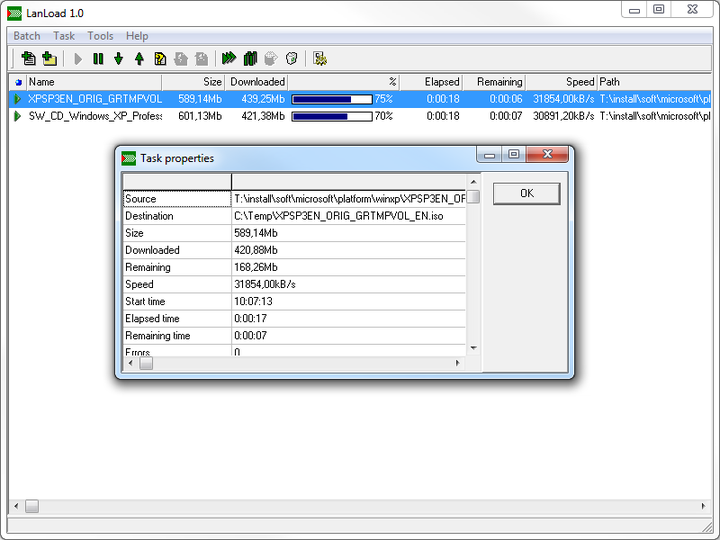Sort by Elapsed column header
Viewport: 720px width, 540px height.
pos(431,82)
